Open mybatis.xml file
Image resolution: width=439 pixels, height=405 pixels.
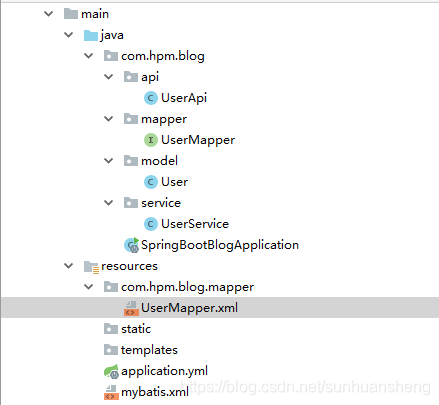click(x=155, y=392)
